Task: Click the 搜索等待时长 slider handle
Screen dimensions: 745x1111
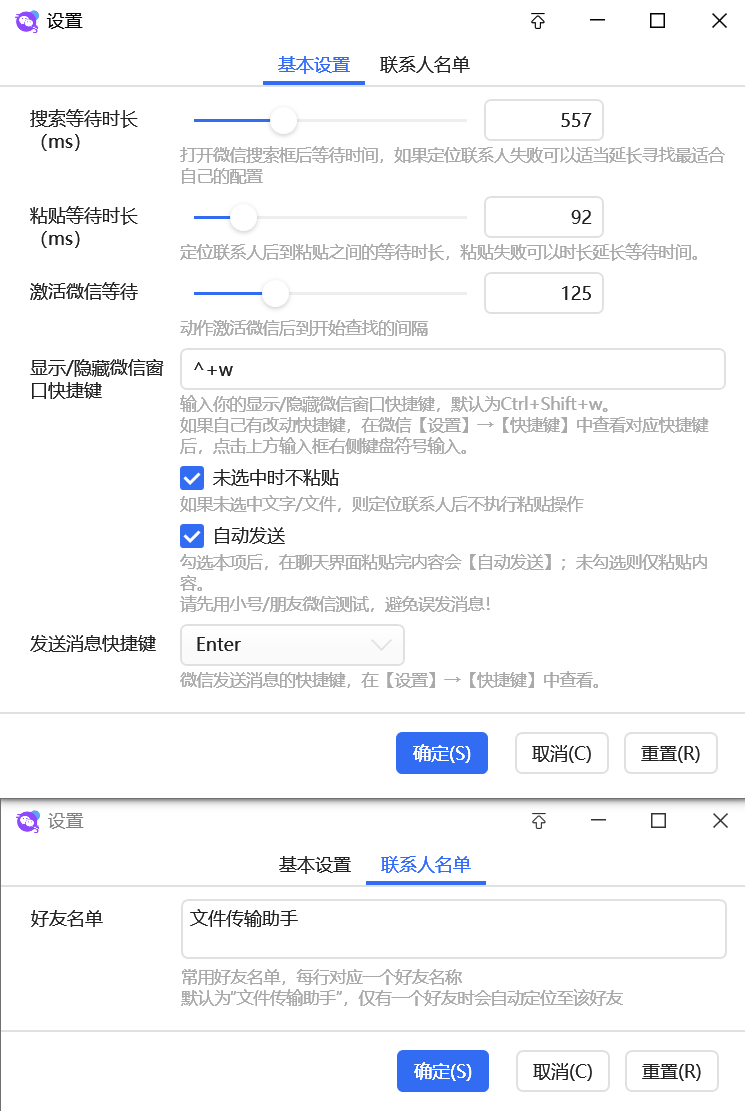Action: [284, 120]
